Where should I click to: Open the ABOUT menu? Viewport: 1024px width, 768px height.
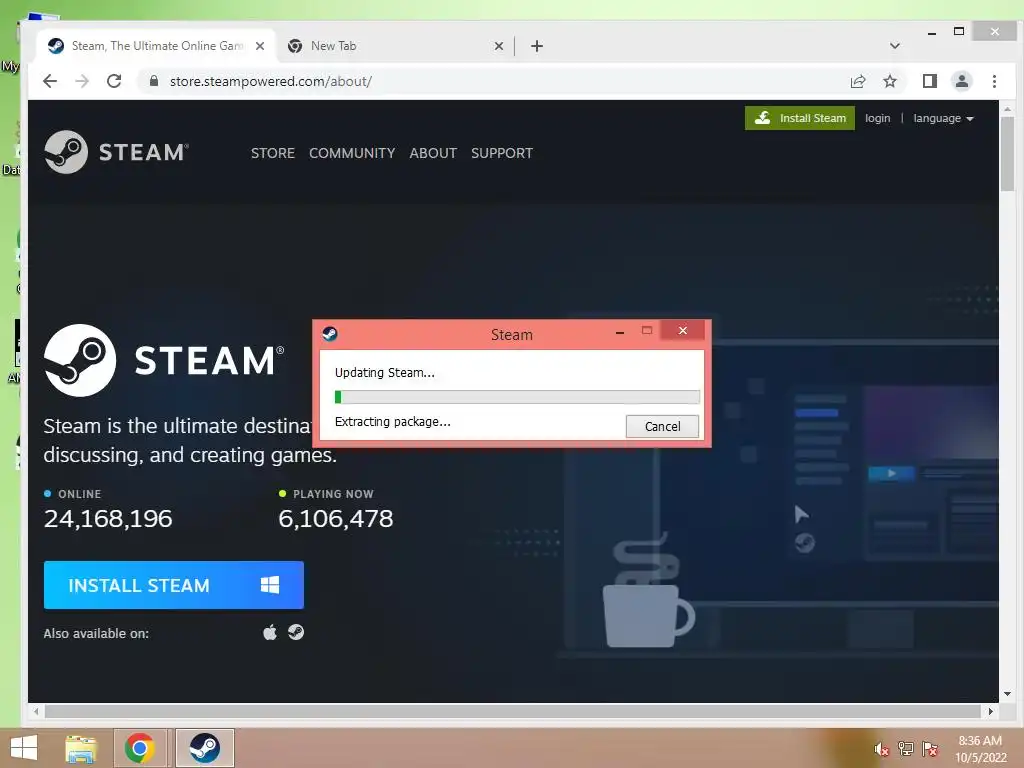tap(433, 153)
